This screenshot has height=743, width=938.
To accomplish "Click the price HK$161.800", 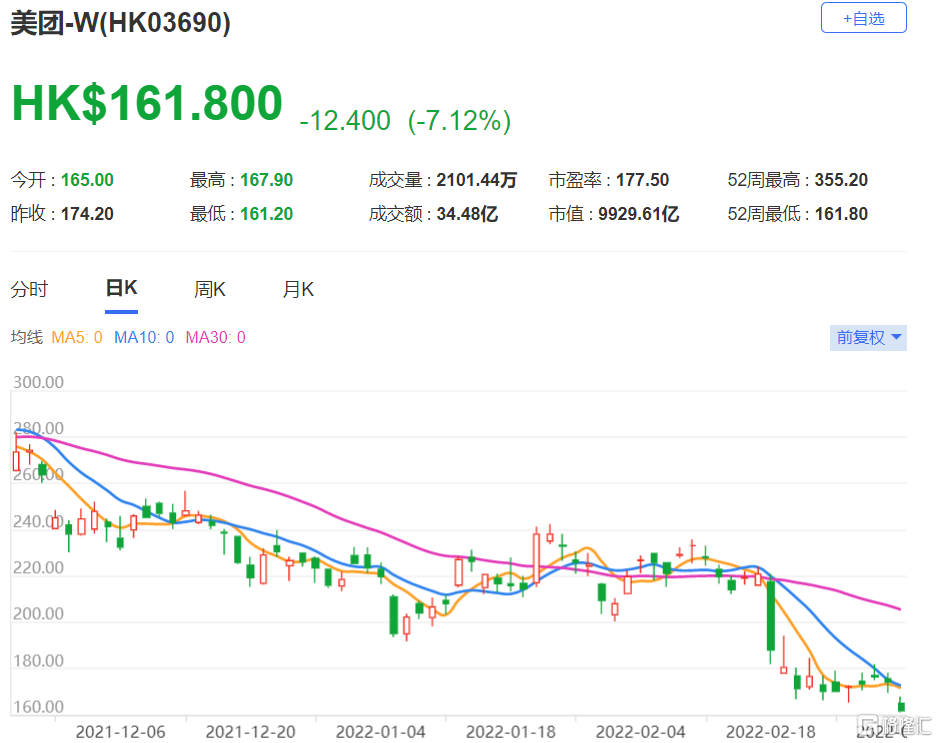I will click(147, 103).
